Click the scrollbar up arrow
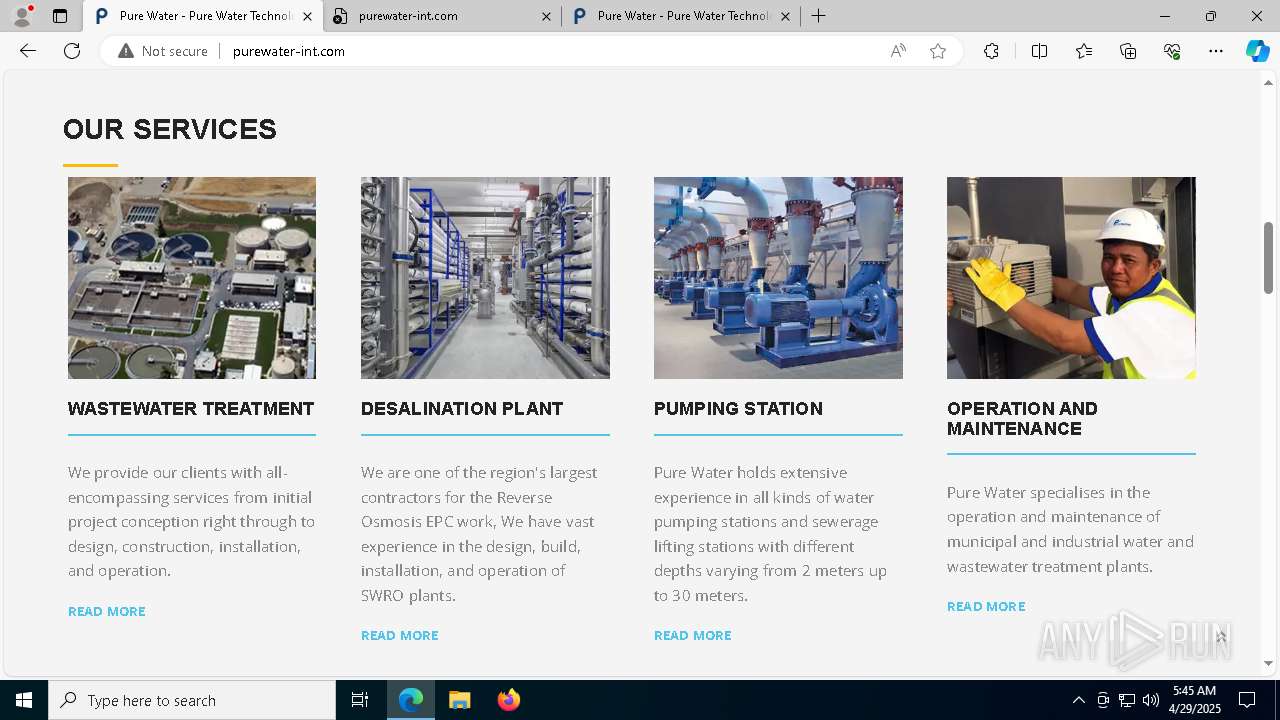1280x720 pixels. 1269,82
